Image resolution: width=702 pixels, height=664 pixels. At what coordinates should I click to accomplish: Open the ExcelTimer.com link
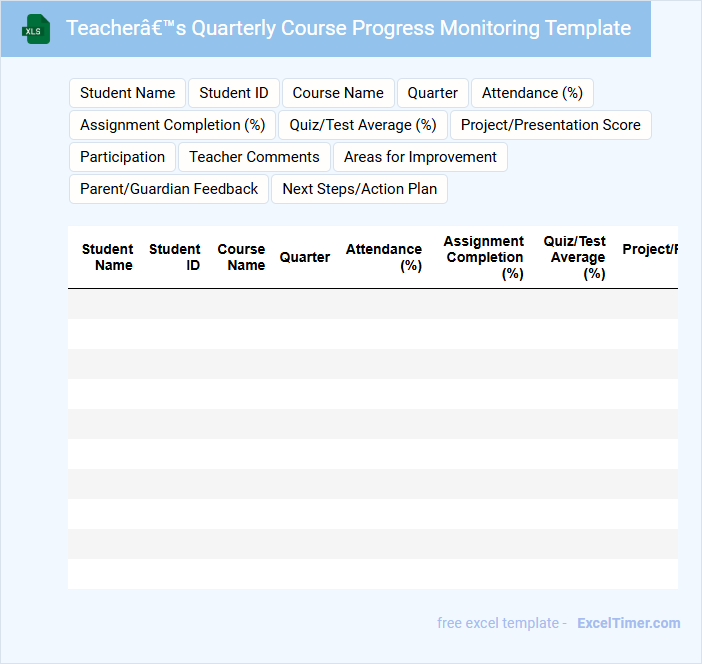[x=629, y=623]
